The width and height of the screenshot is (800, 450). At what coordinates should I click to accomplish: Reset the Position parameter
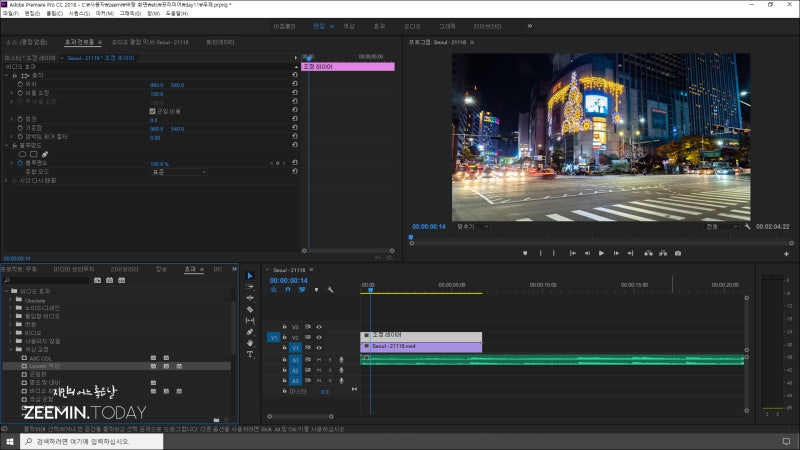click(x=295, y=84)
